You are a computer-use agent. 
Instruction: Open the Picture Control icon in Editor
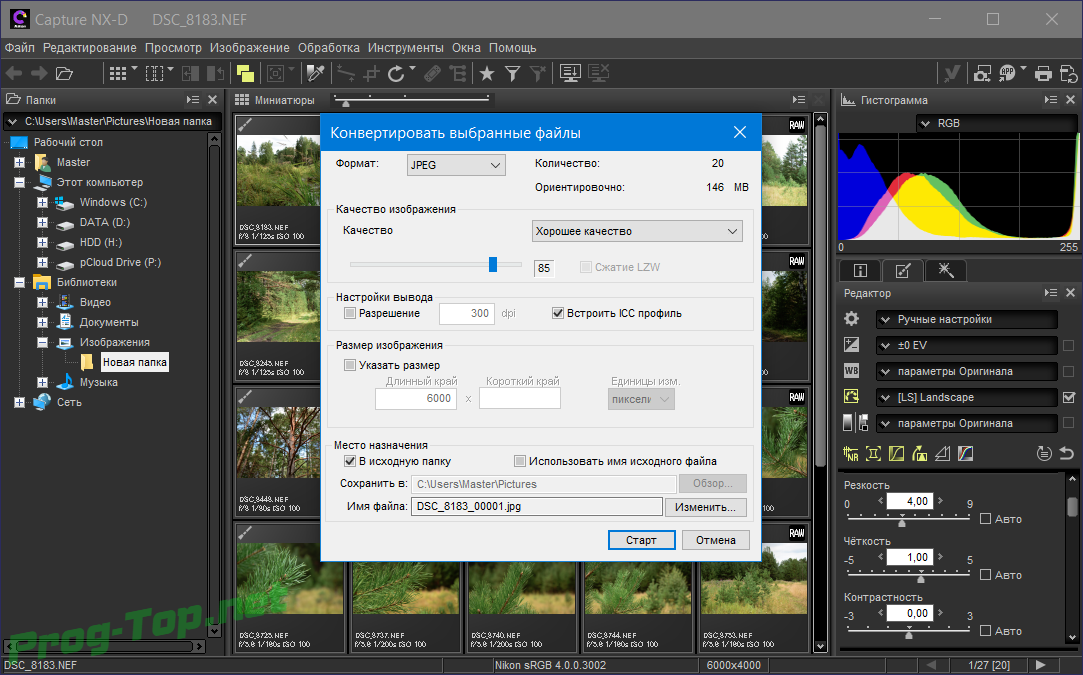(852, 397)
